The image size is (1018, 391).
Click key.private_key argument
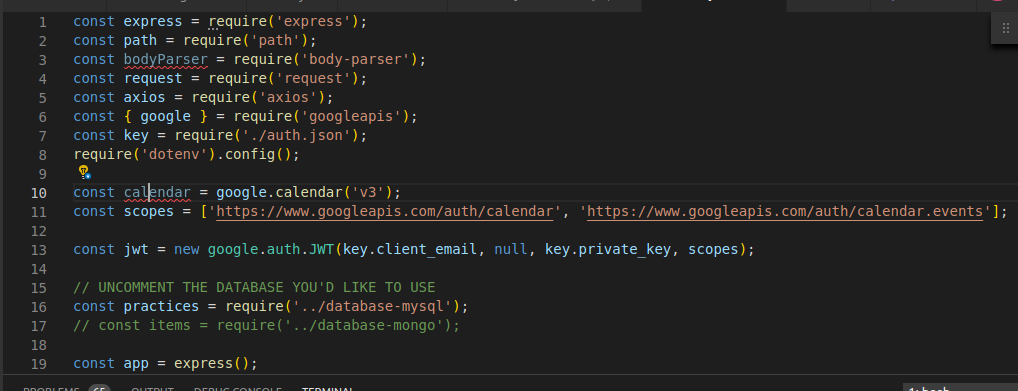608,249
